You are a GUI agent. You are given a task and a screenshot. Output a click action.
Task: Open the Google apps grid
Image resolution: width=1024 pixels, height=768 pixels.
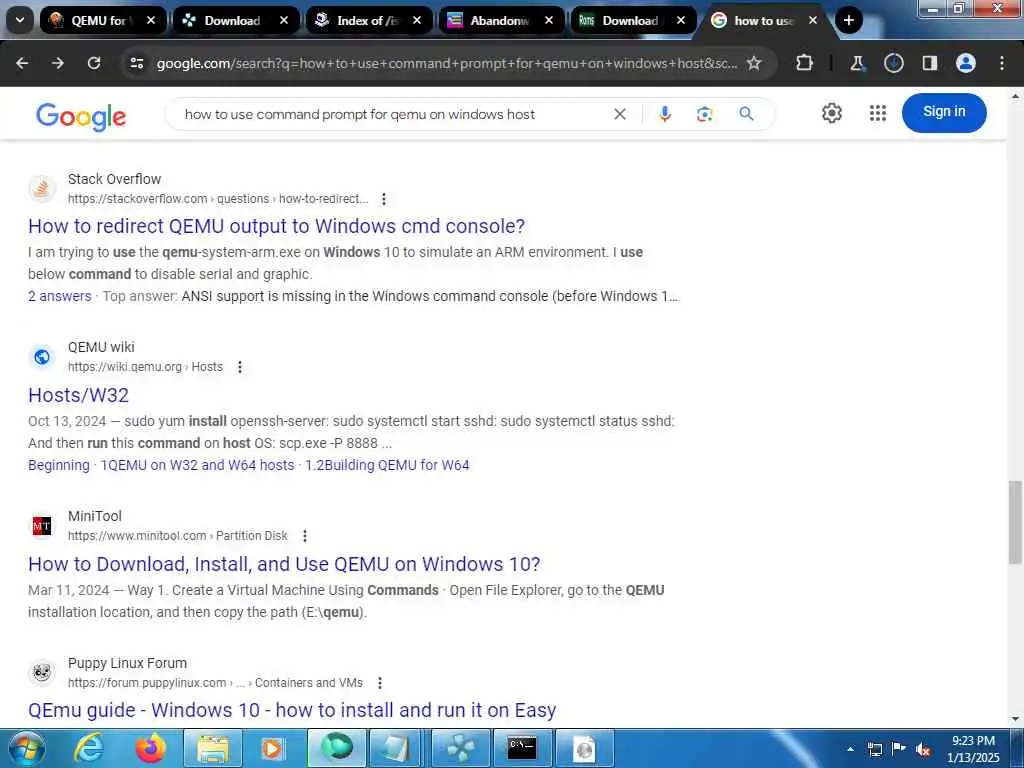(x=878, y=113)
